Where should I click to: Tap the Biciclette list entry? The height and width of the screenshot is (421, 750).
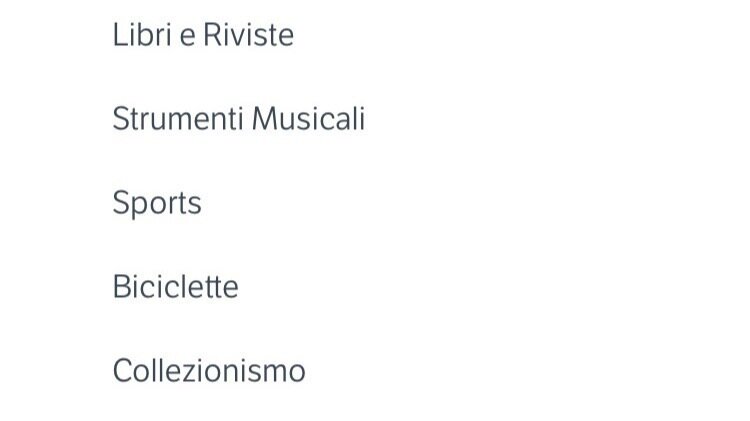pyautogui.click(x=175, y=287)
